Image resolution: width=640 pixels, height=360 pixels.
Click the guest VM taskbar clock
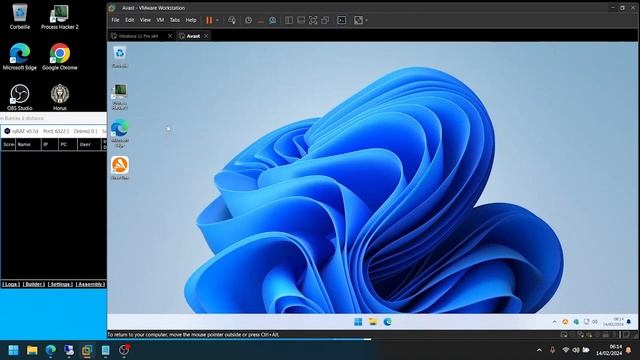coord(613,322)
